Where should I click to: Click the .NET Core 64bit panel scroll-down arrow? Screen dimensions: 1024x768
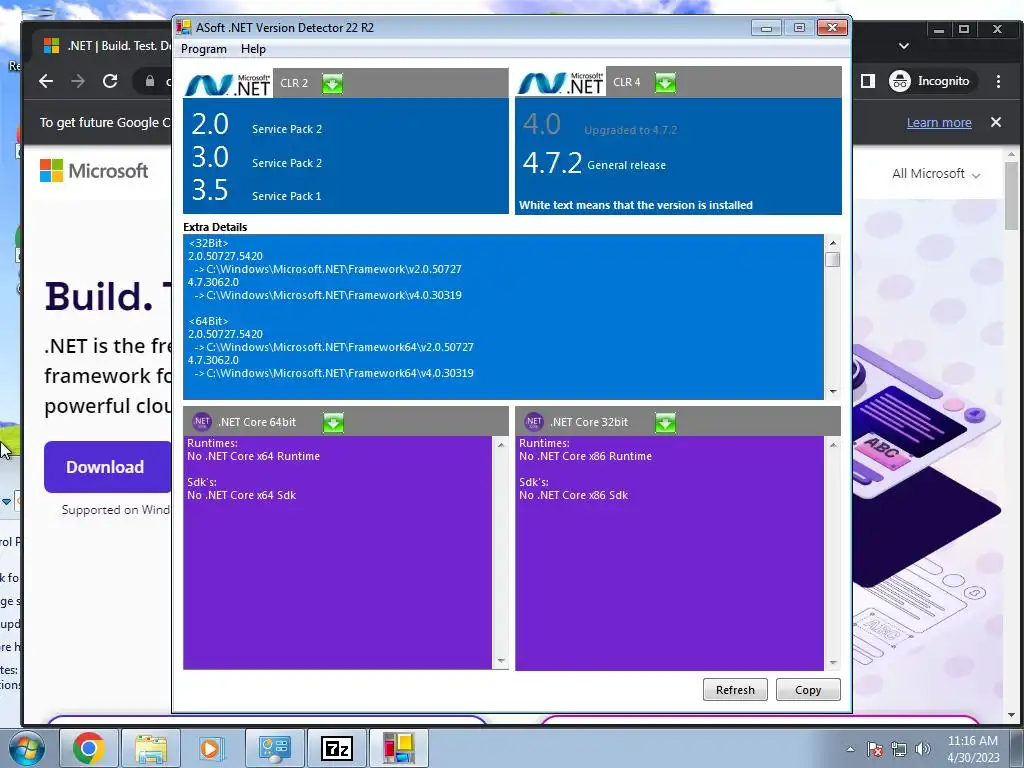[501, 662]
